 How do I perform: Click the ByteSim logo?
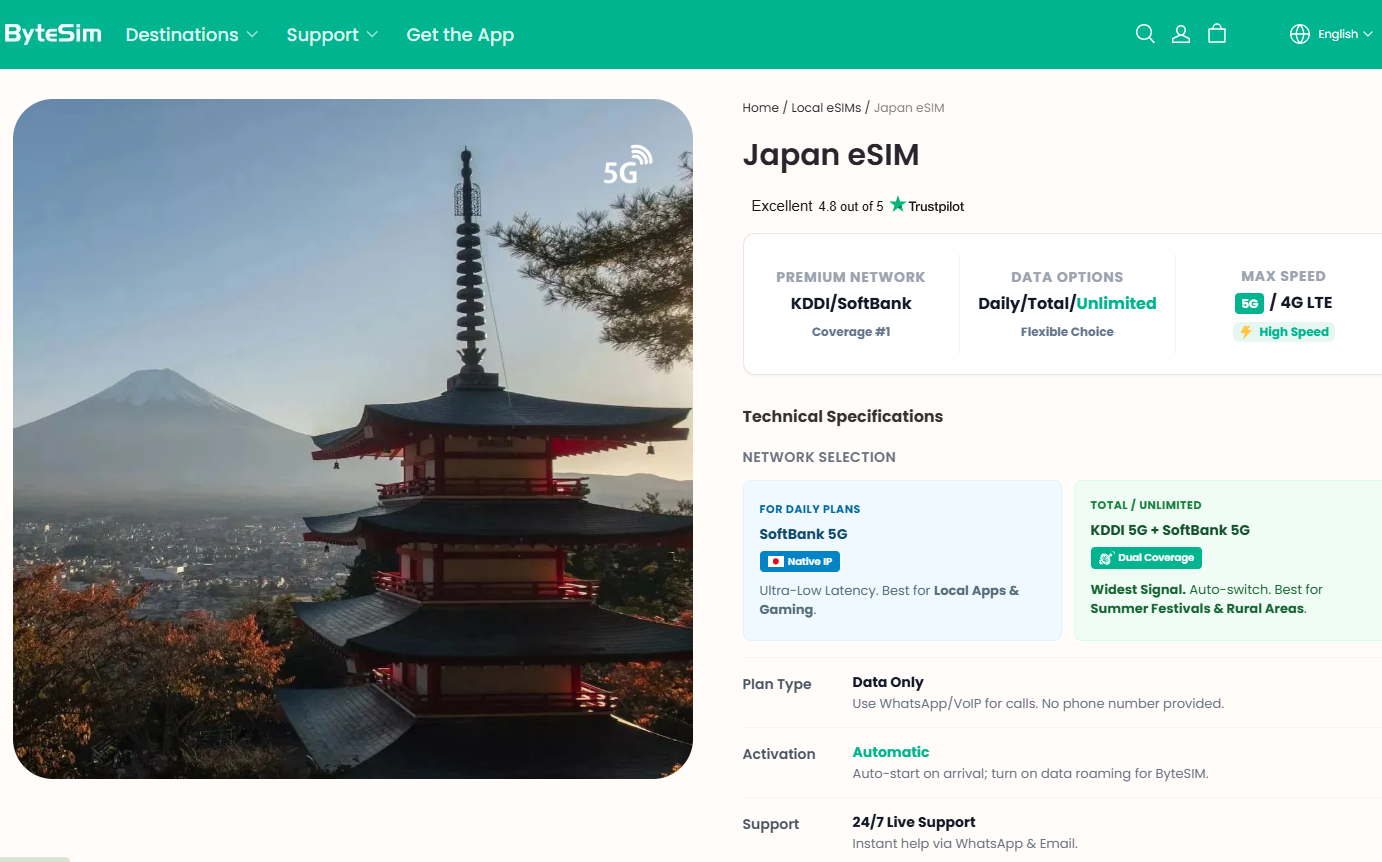[x=53, y=34]
